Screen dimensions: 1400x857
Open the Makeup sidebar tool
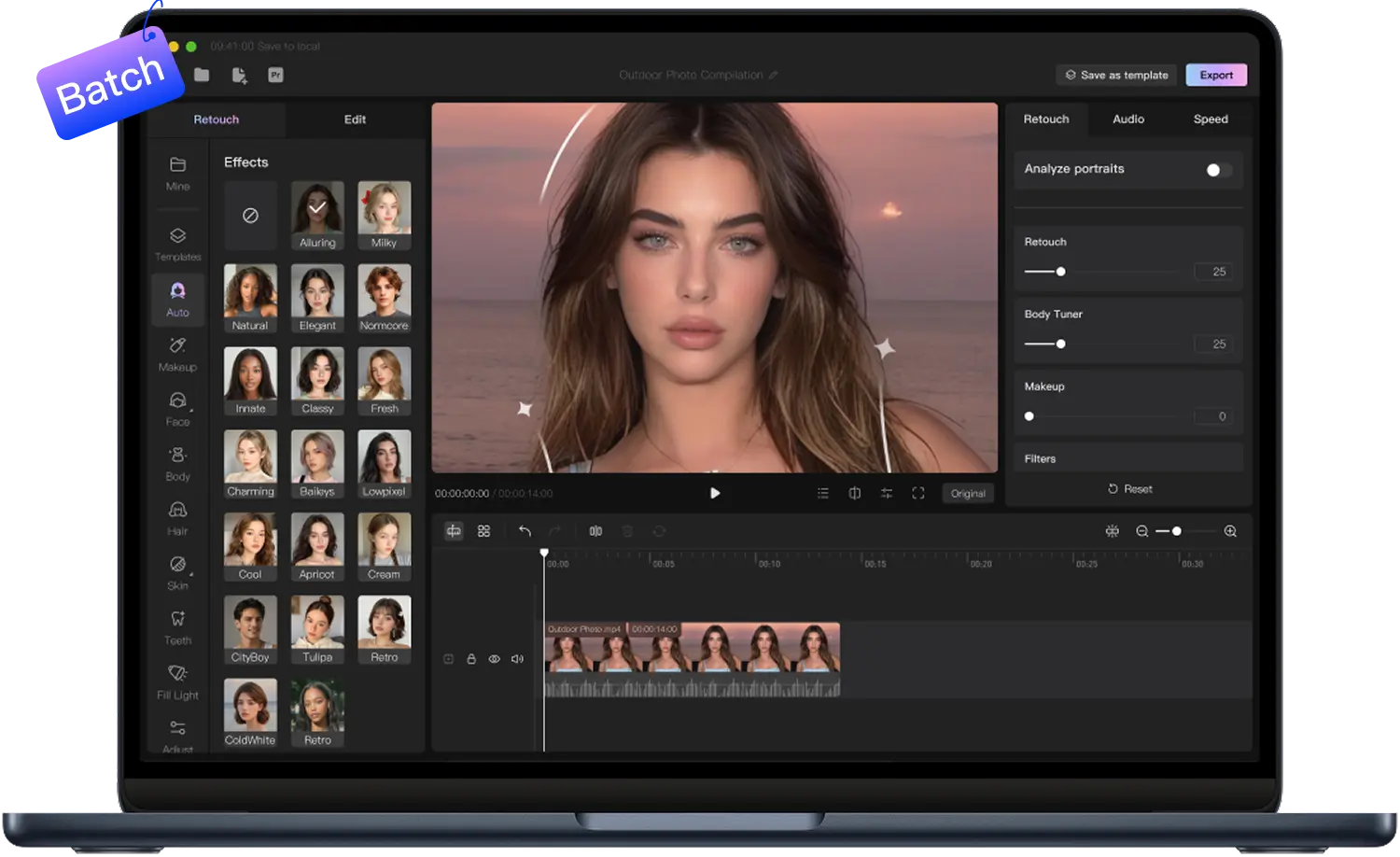[x=177, y=355]
